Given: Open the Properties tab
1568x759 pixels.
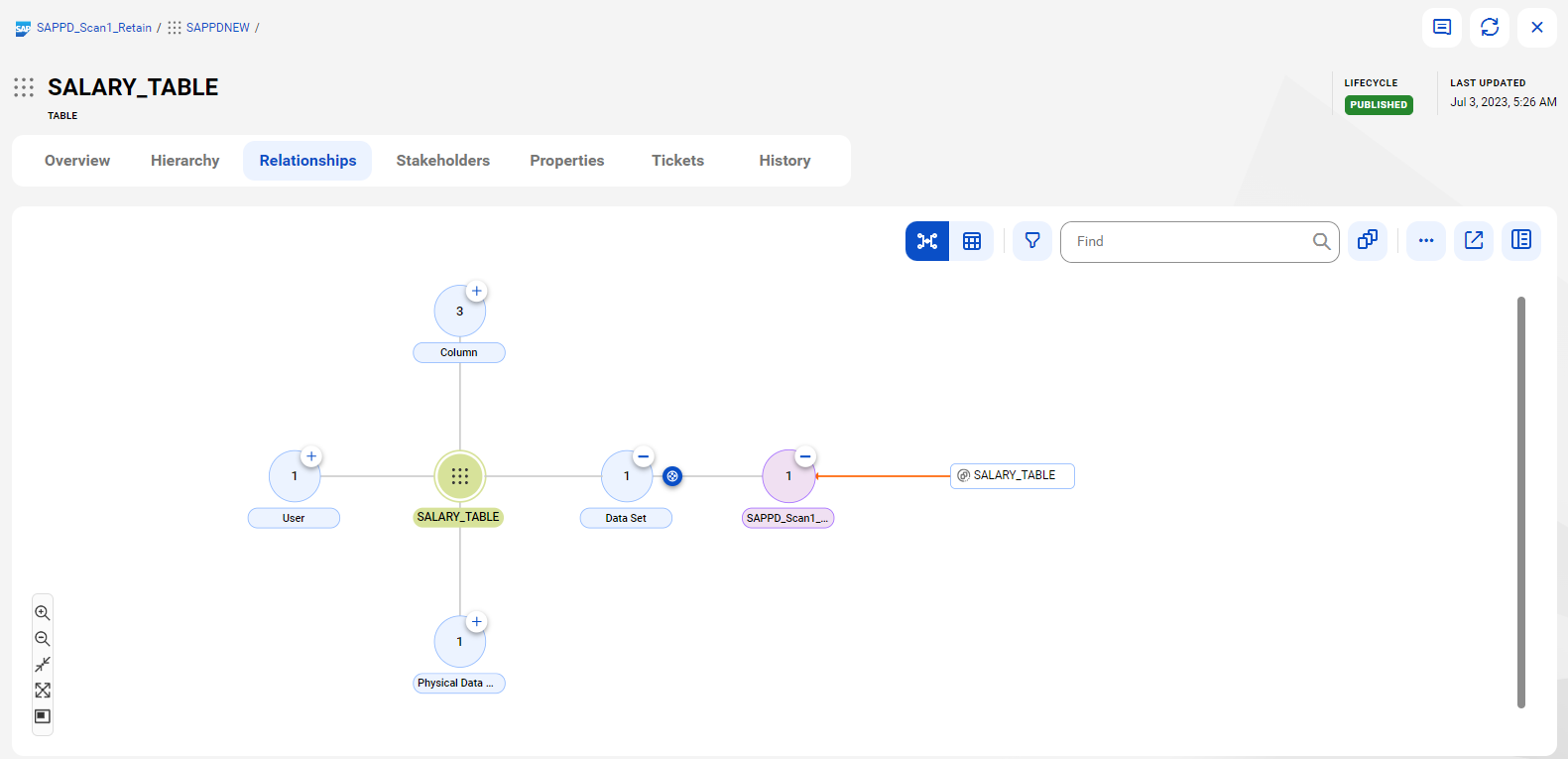Looking at the screenshot, I should point(567,161).
